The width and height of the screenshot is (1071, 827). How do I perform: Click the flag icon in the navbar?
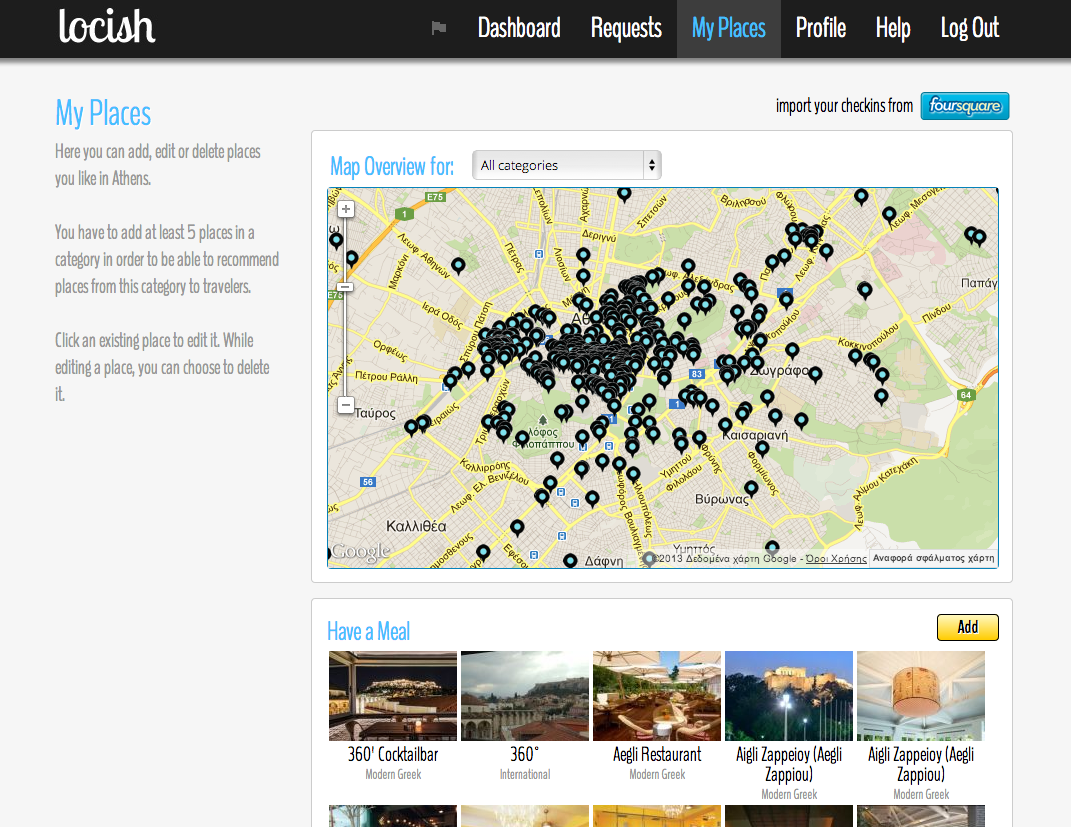coord(438,28)
